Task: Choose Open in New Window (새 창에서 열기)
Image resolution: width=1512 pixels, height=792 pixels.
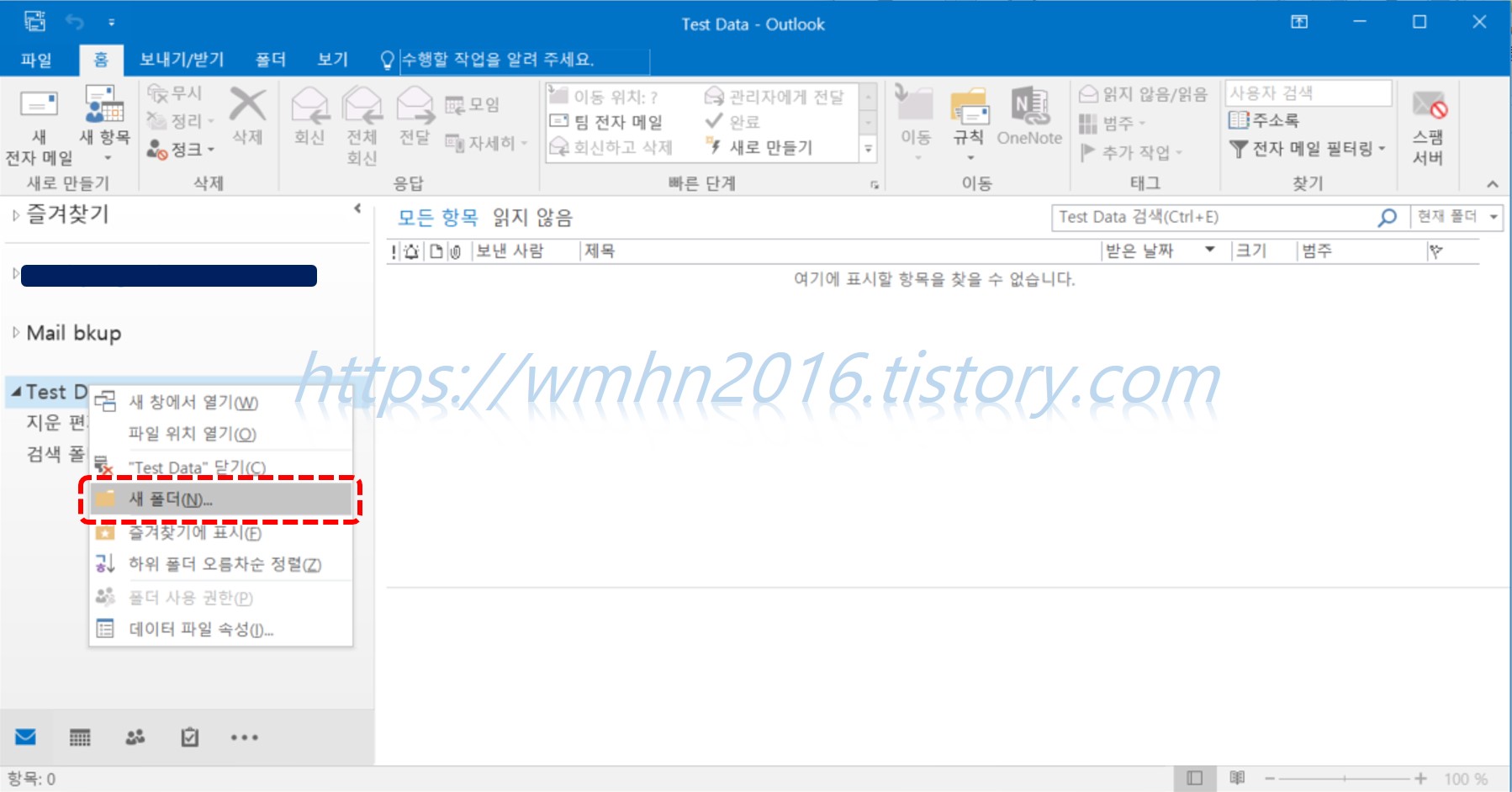Action: 220,402
